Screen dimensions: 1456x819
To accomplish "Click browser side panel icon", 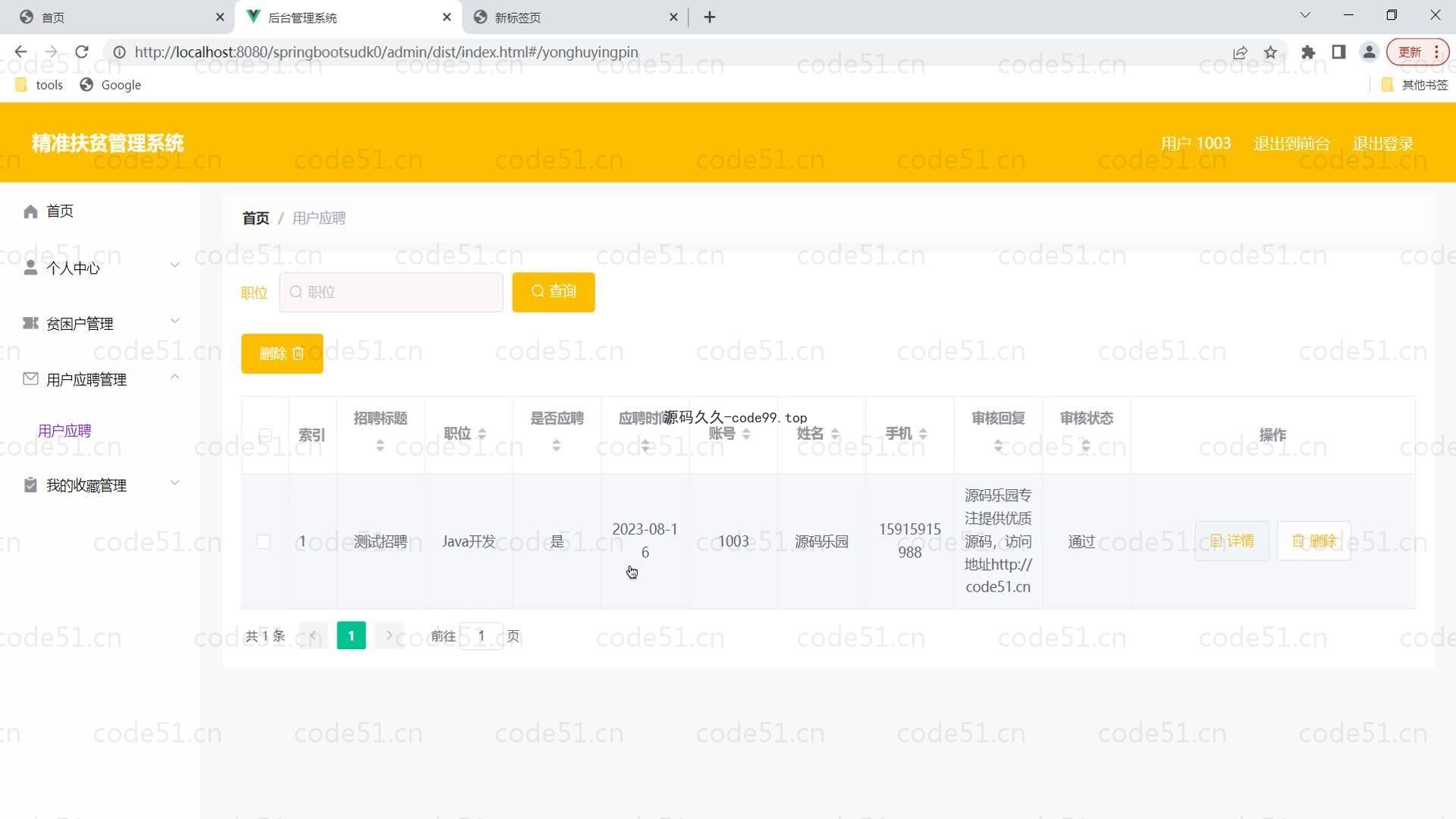I will 1338,52.
